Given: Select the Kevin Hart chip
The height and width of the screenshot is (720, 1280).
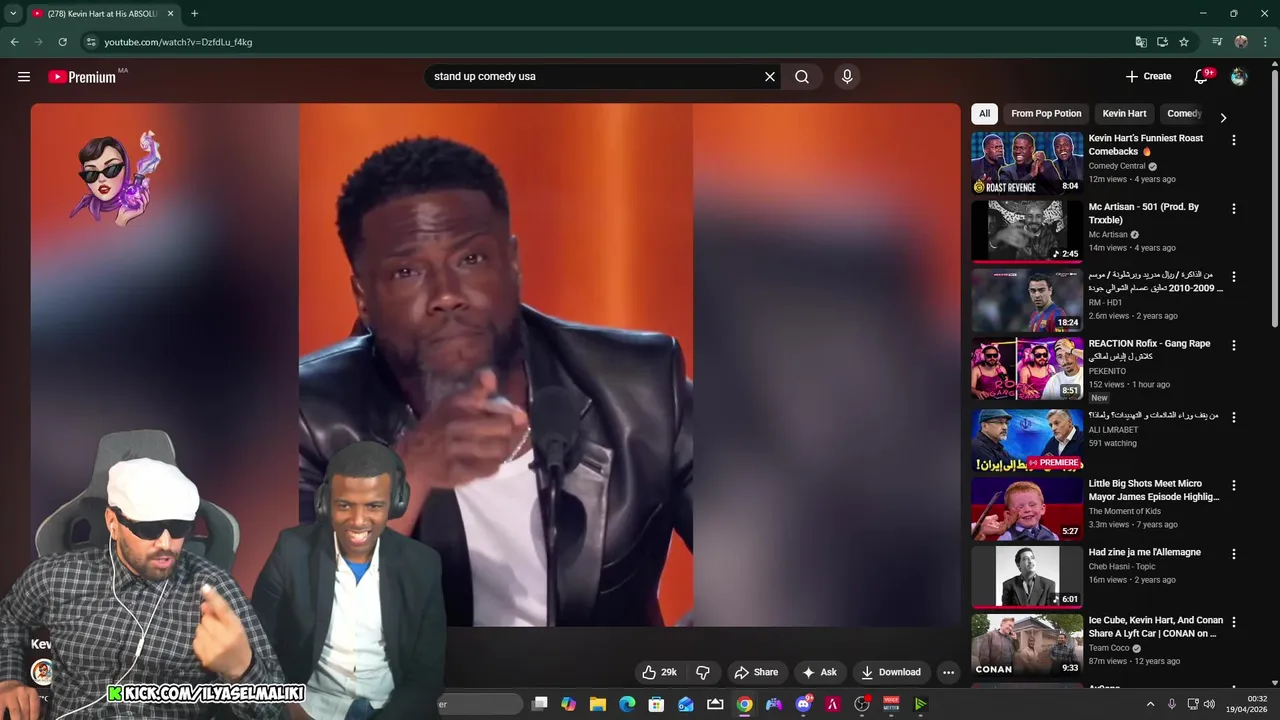Looking at the screenshot, I should click(1124, 114).
